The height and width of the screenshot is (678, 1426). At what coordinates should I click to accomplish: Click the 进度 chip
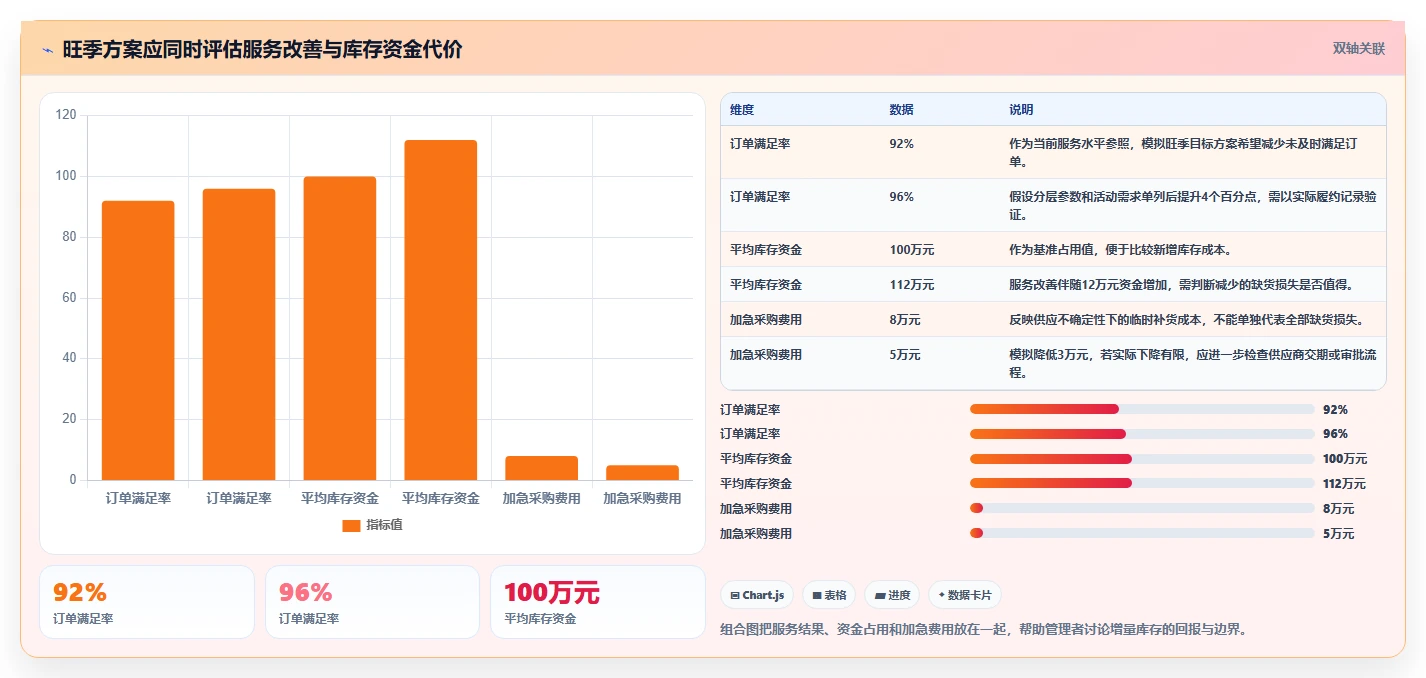tap(892, 595)
